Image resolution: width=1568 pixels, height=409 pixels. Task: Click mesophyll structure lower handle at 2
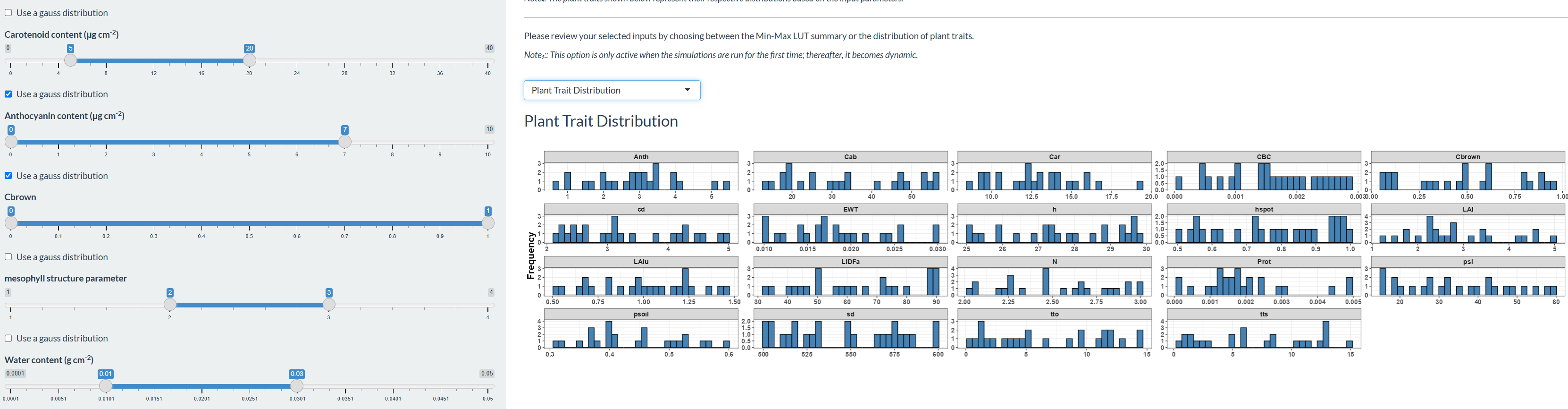(170, 304)
